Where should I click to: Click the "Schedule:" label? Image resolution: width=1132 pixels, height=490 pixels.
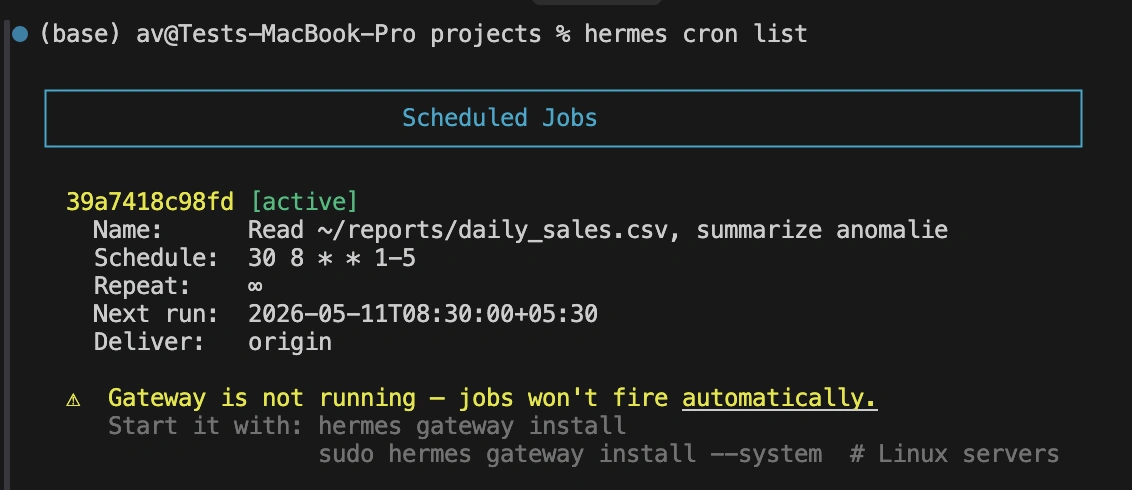coord(156,258)
